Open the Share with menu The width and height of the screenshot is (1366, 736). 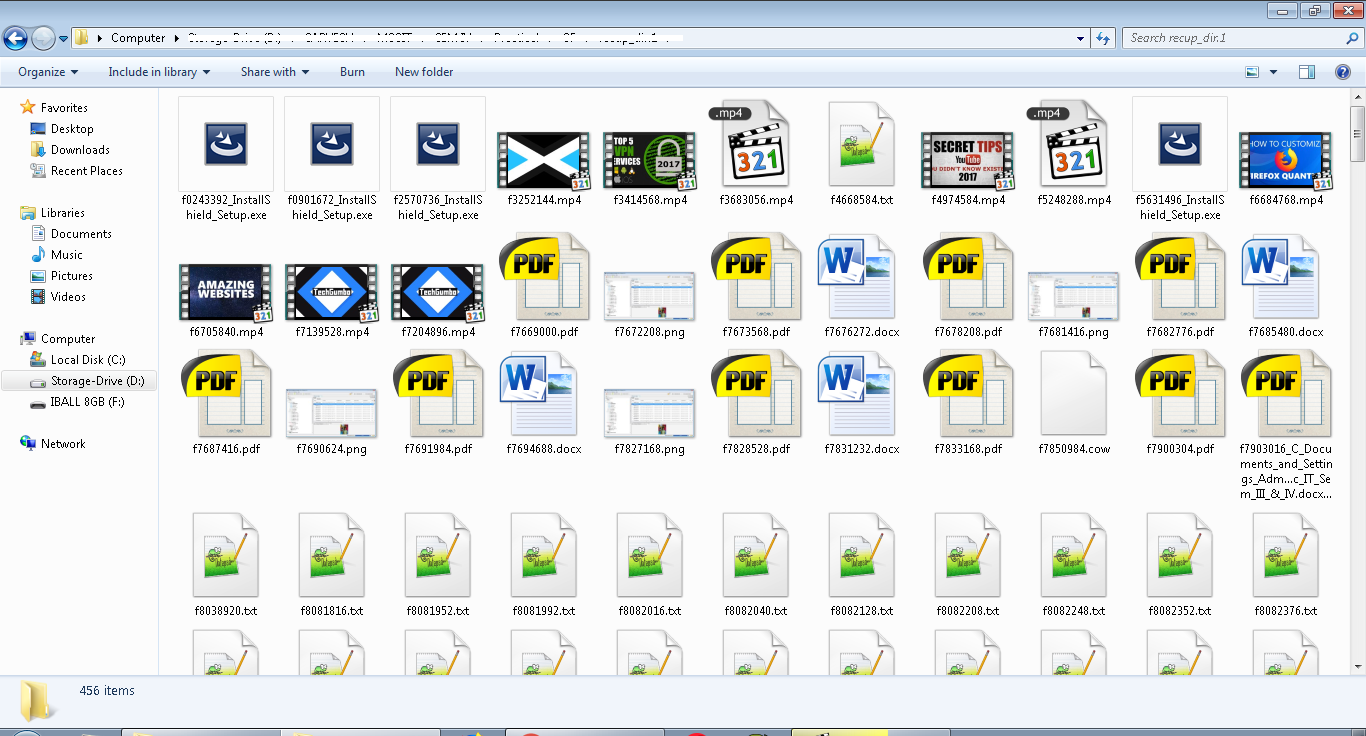click(x=274, y=72)
